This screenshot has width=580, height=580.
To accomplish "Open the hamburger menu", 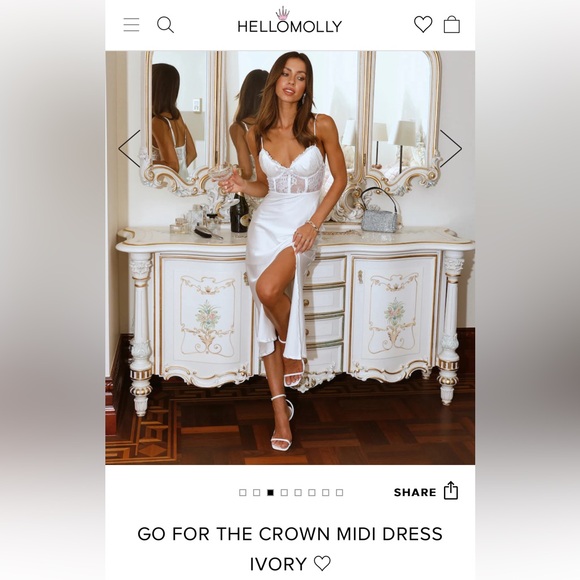I will tap(131, 25).
